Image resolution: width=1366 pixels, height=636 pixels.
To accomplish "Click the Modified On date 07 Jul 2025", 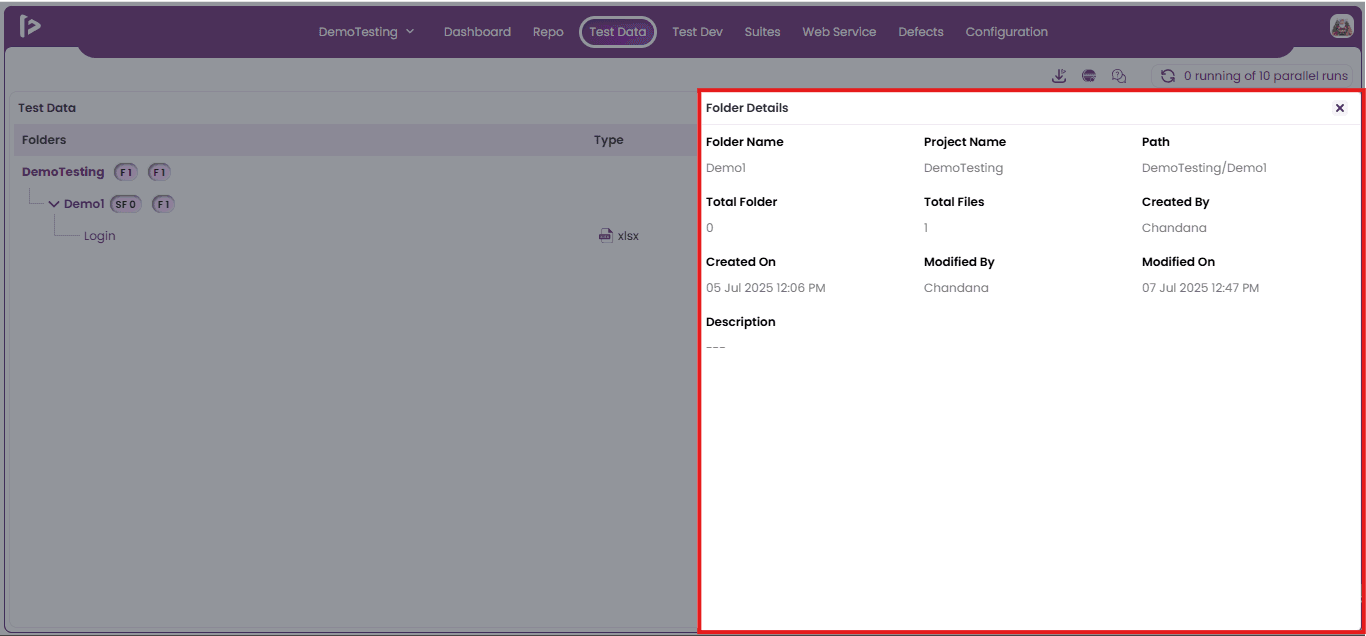I will pos(1200,288).
